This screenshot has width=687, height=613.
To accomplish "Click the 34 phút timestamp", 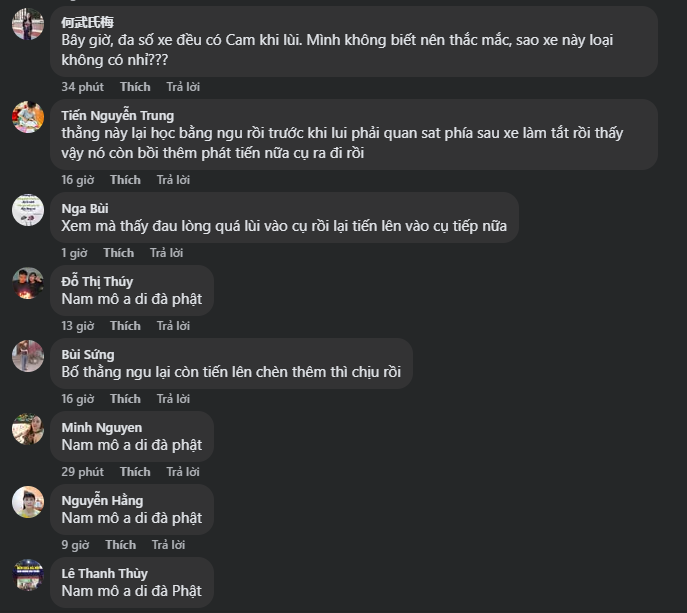I will pyautogui.click(x=82, y=87).
